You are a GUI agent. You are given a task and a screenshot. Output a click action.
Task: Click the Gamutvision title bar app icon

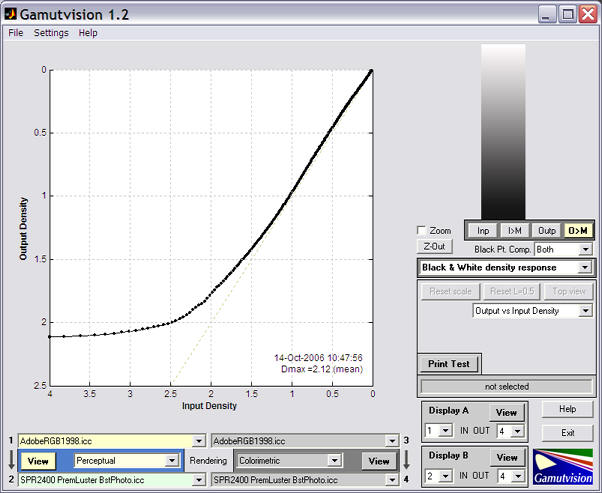tap(10, 14)
